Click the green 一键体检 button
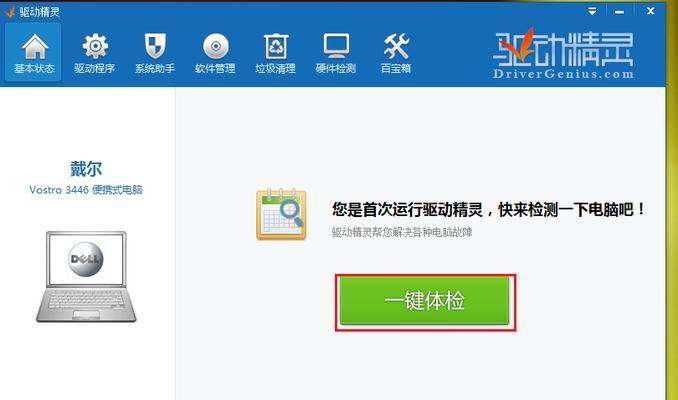 tap(425, 301)
